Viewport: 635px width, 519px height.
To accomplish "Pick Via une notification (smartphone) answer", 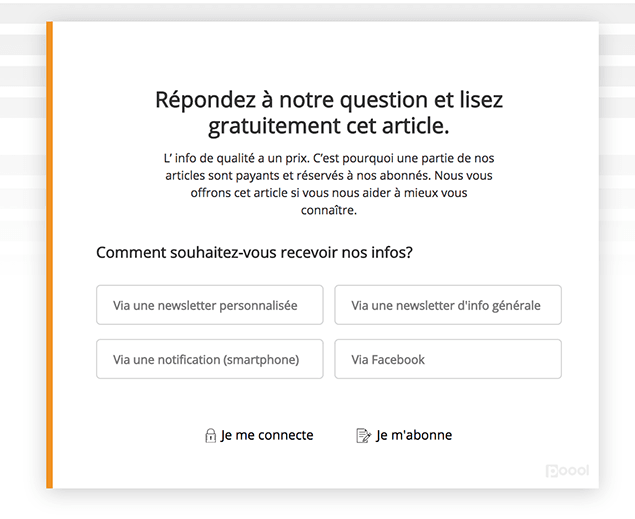I will click(210, 359).
